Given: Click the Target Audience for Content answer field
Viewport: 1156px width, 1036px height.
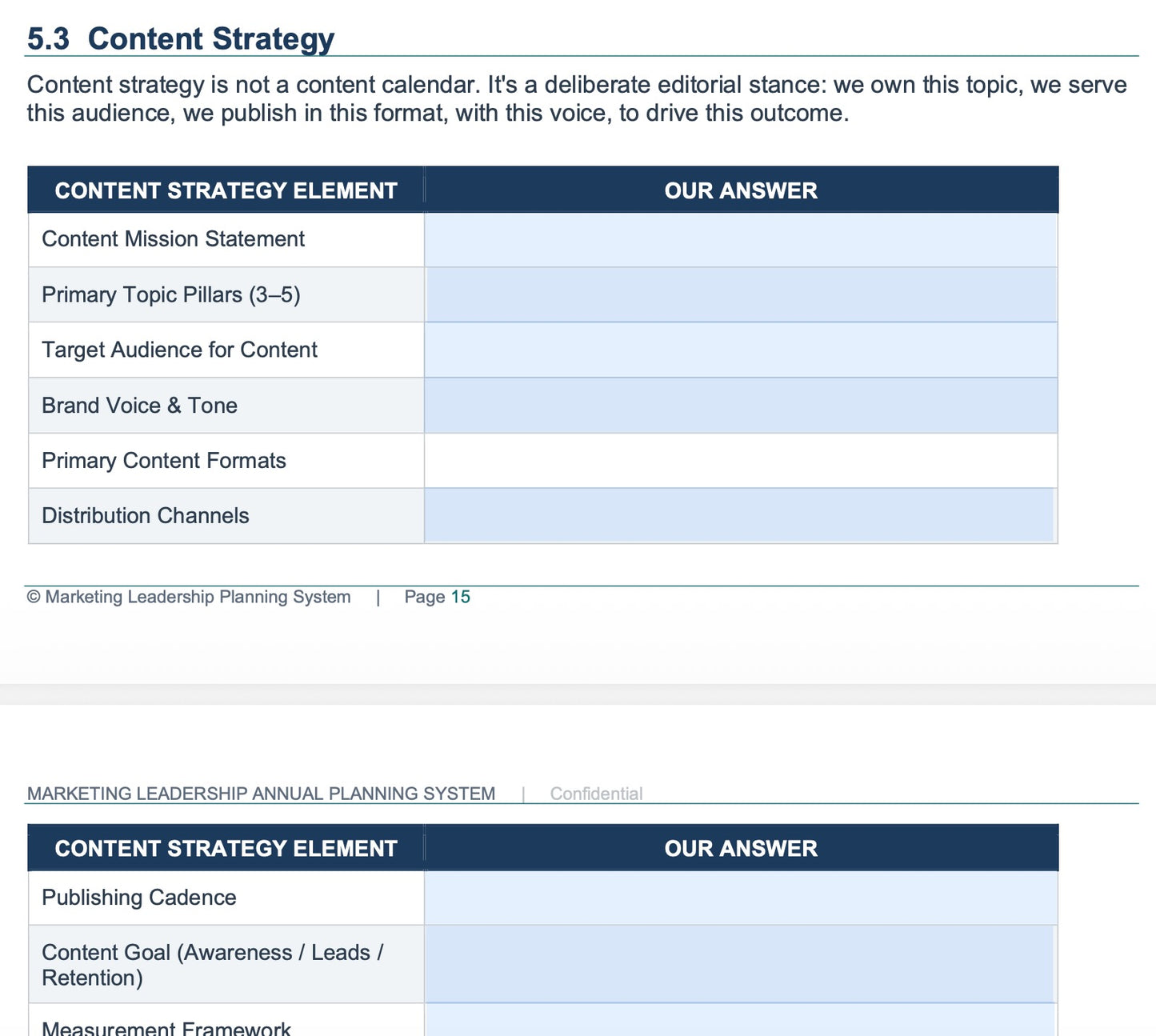Looking at the screenshot, I should (741, 350).
